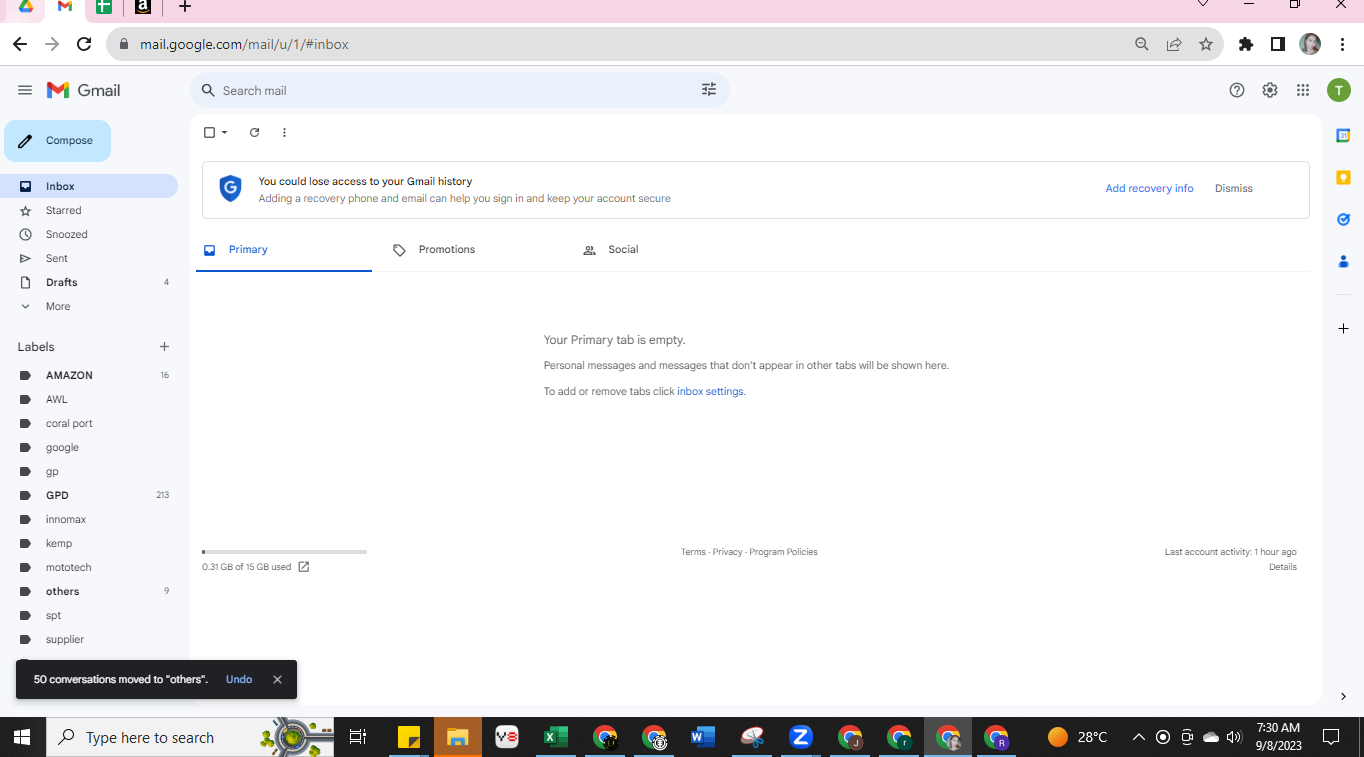Open the Snoozed folder
Image resolution: width=1364 pixels, height=757 pixels.
pos(89,234)
